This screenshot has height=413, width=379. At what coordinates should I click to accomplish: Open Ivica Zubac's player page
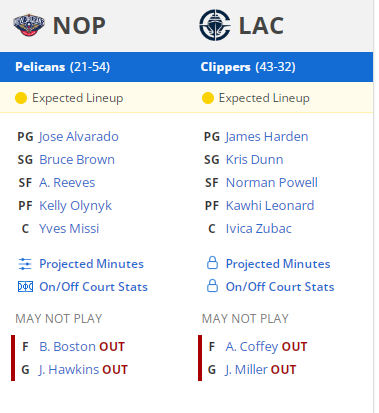click(259, 229)
